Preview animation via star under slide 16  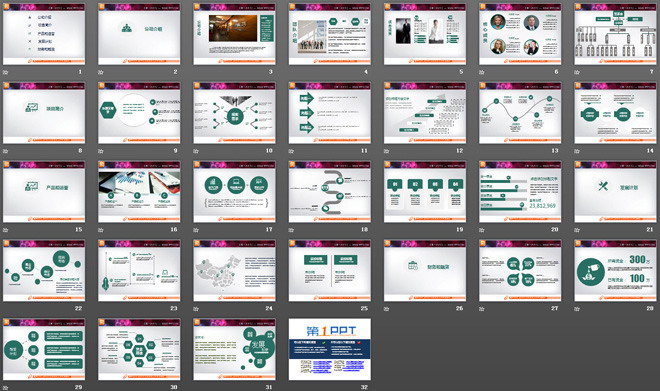[x=101, y=230]
